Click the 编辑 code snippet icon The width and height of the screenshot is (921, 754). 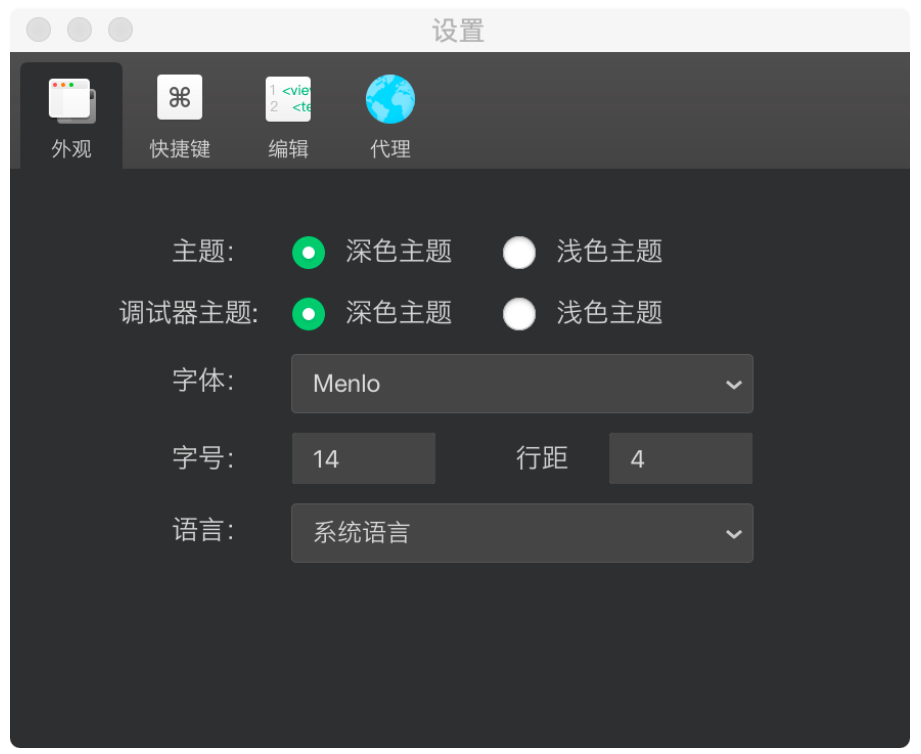(x=288, y=97)
